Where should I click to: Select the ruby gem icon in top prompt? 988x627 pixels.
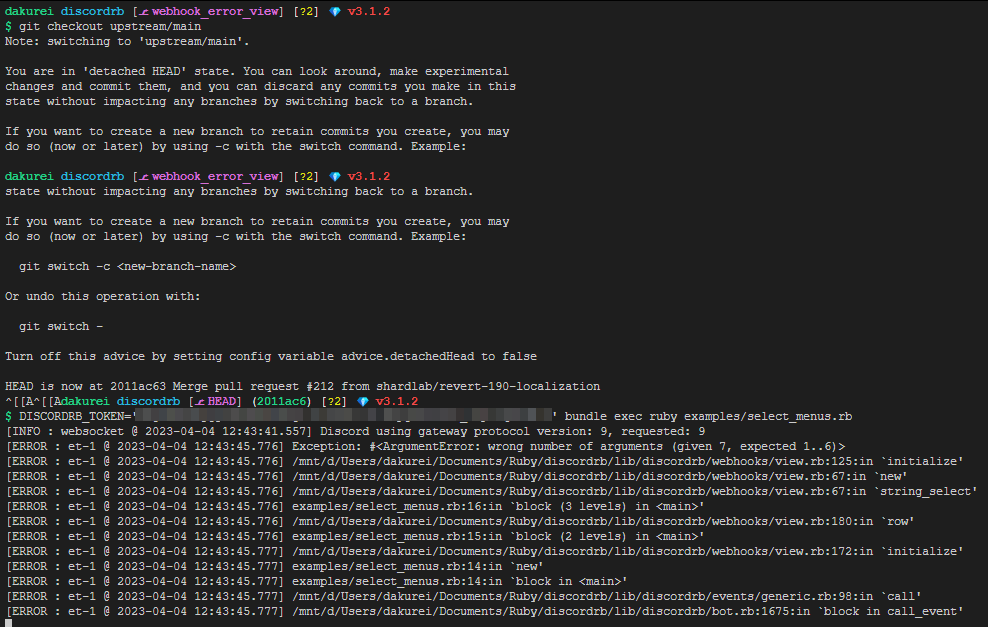(336, 11)
